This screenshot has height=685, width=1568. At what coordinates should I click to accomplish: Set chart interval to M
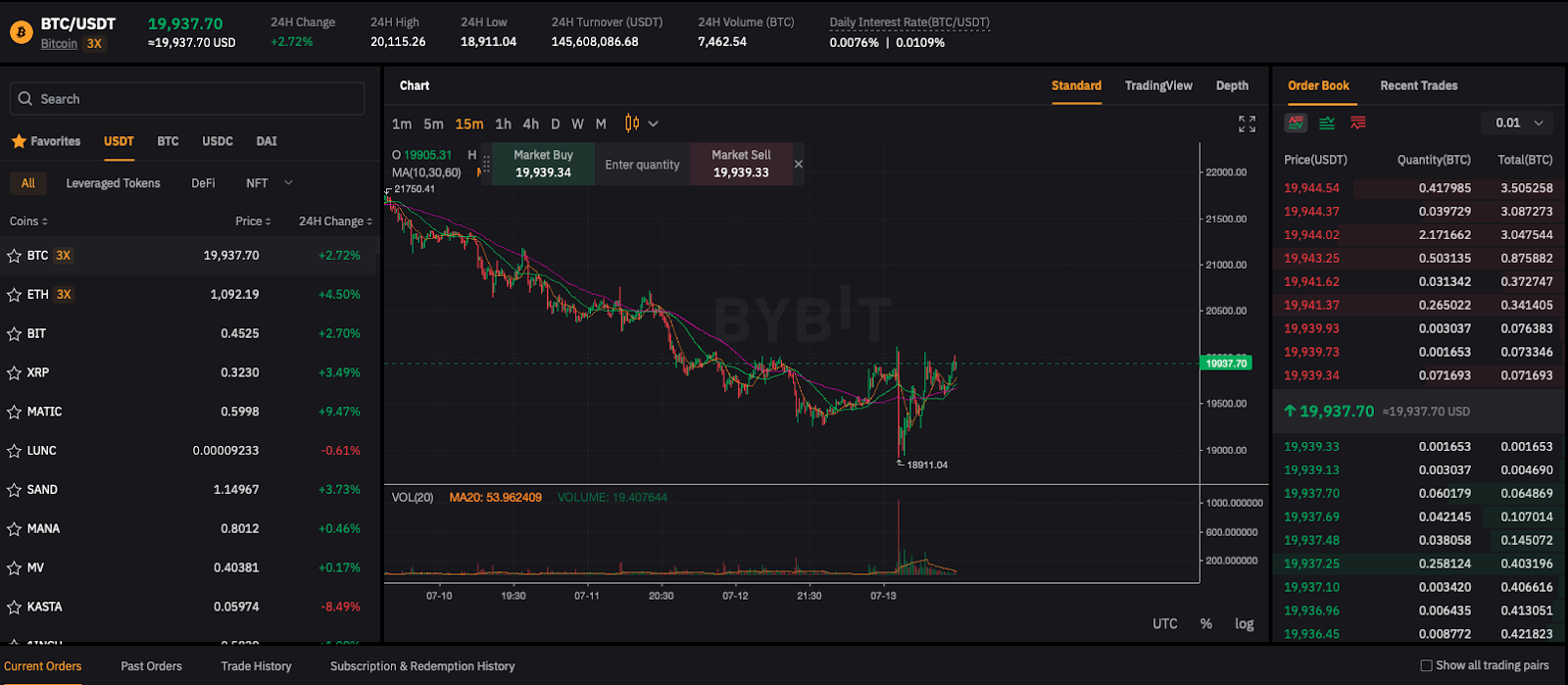(601, 124)
